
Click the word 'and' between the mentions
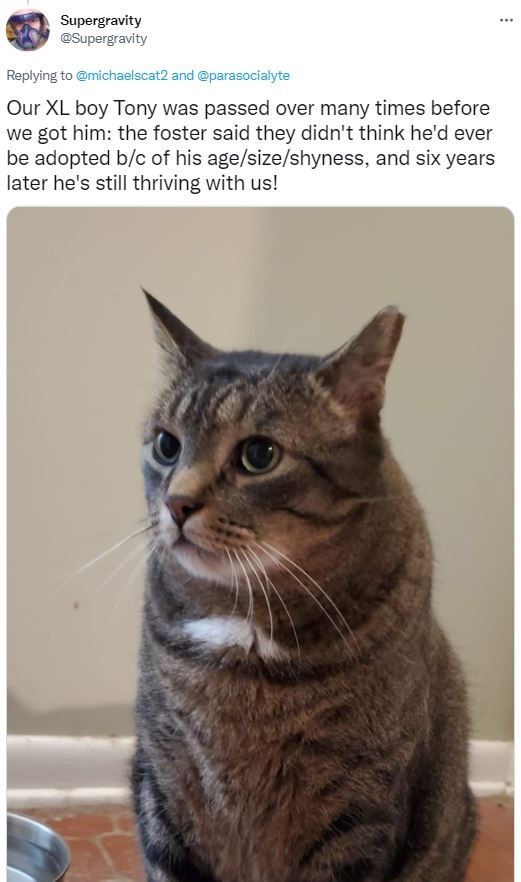point(182,75)
